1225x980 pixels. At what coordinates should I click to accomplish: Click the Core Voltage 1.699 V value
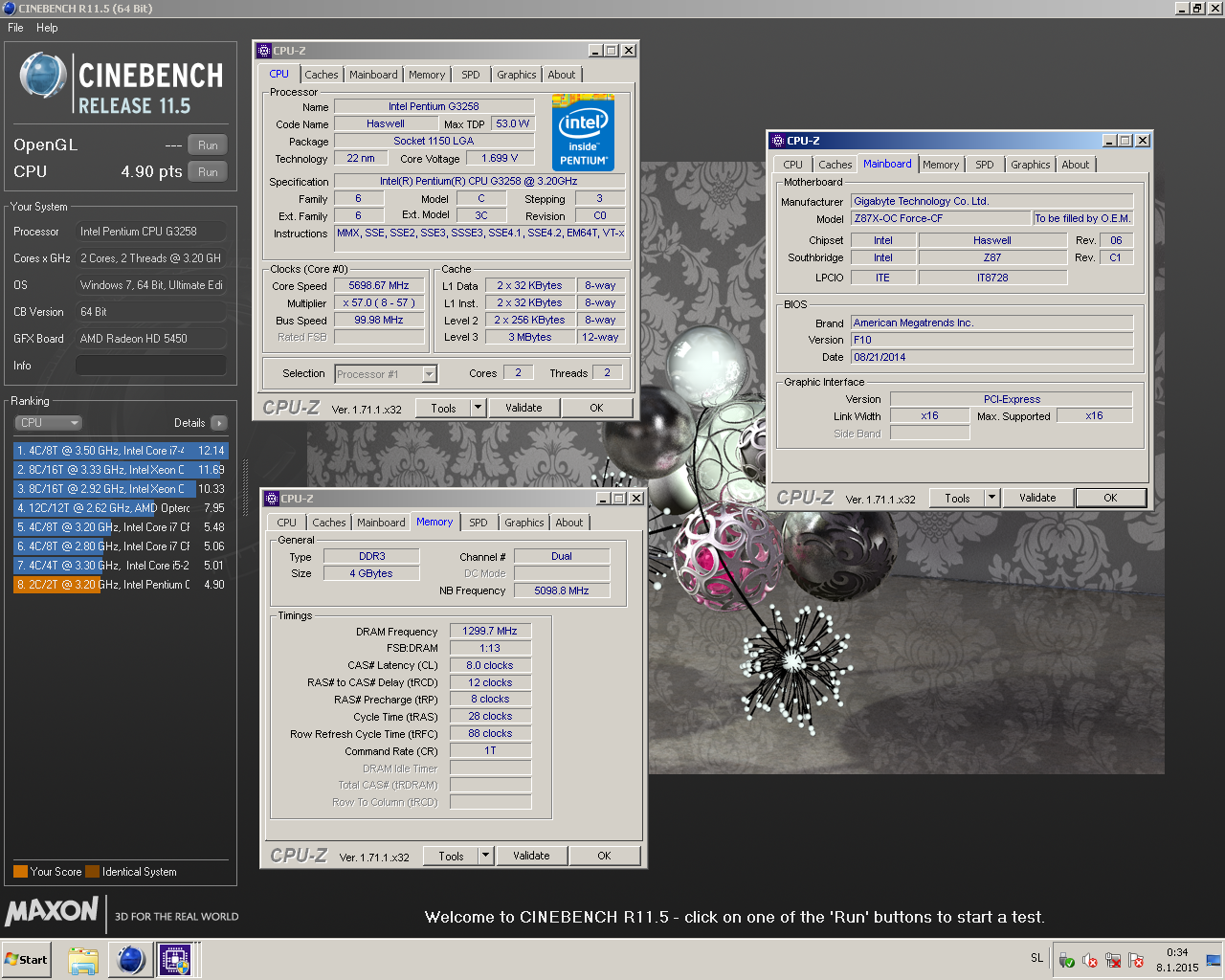(x=500, y=158)
